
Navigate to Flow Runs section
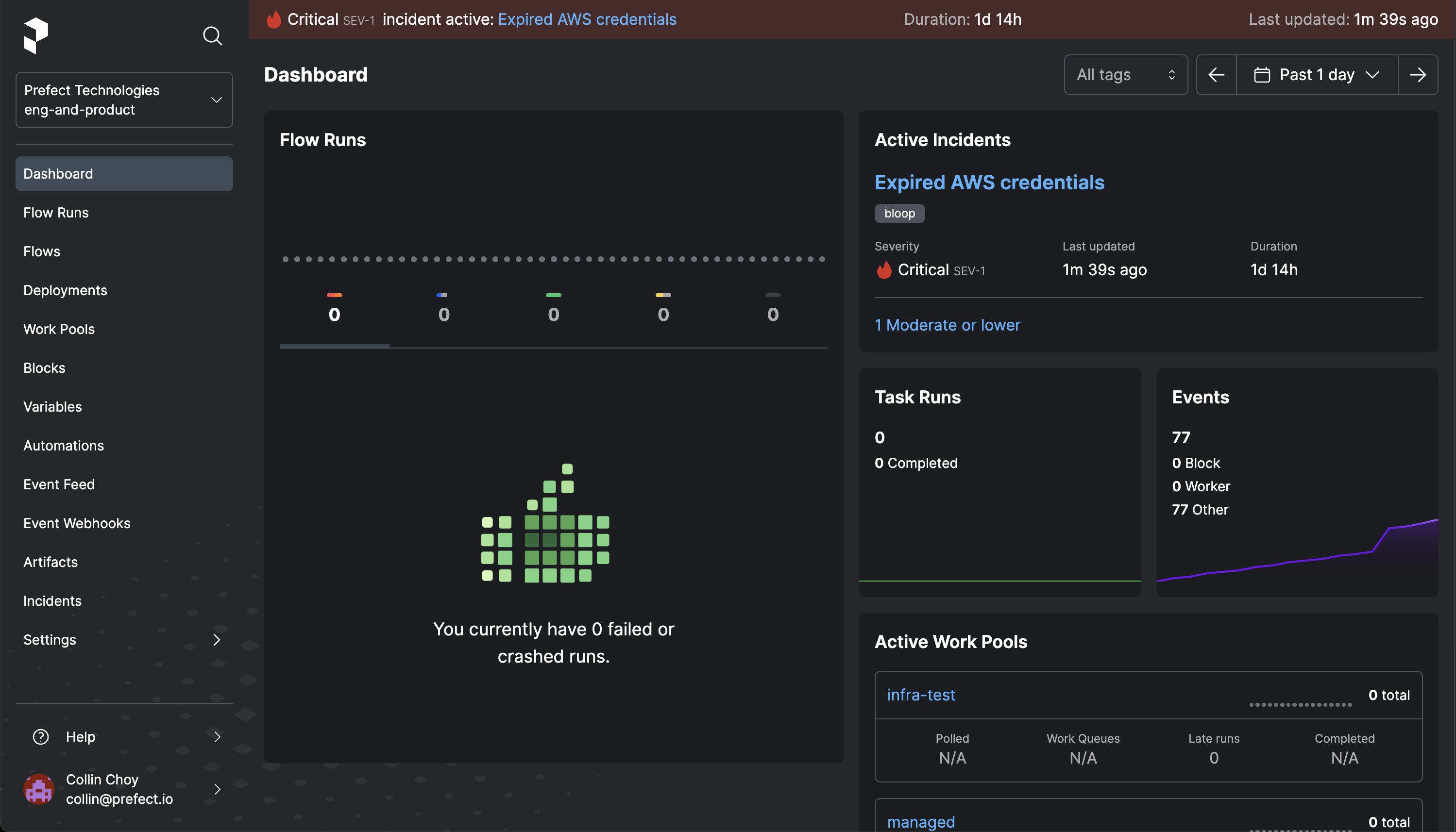55,212
